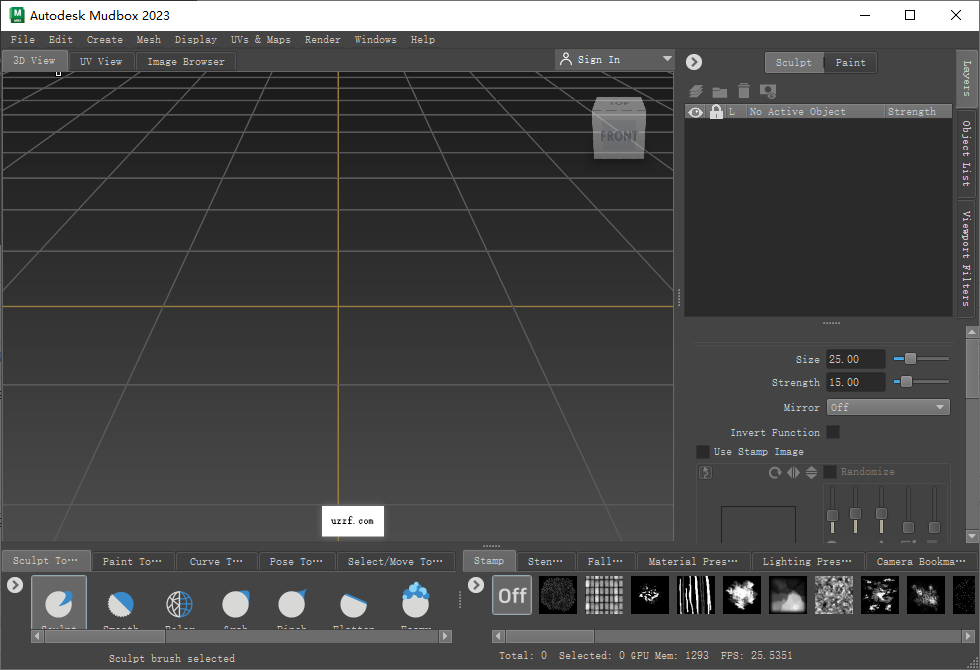Select the Smooth tool

click(121, 602)
